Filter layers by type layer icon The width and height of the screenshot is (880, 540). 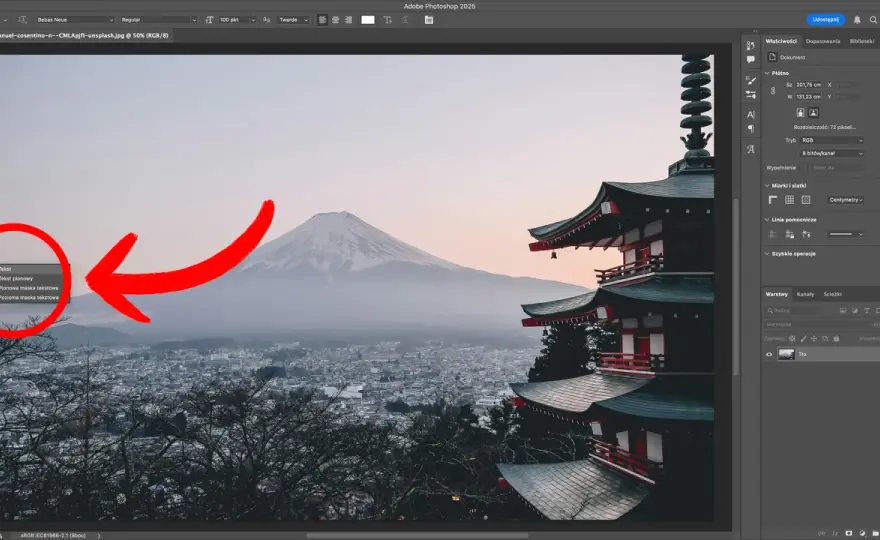click(x=867, y=310)
